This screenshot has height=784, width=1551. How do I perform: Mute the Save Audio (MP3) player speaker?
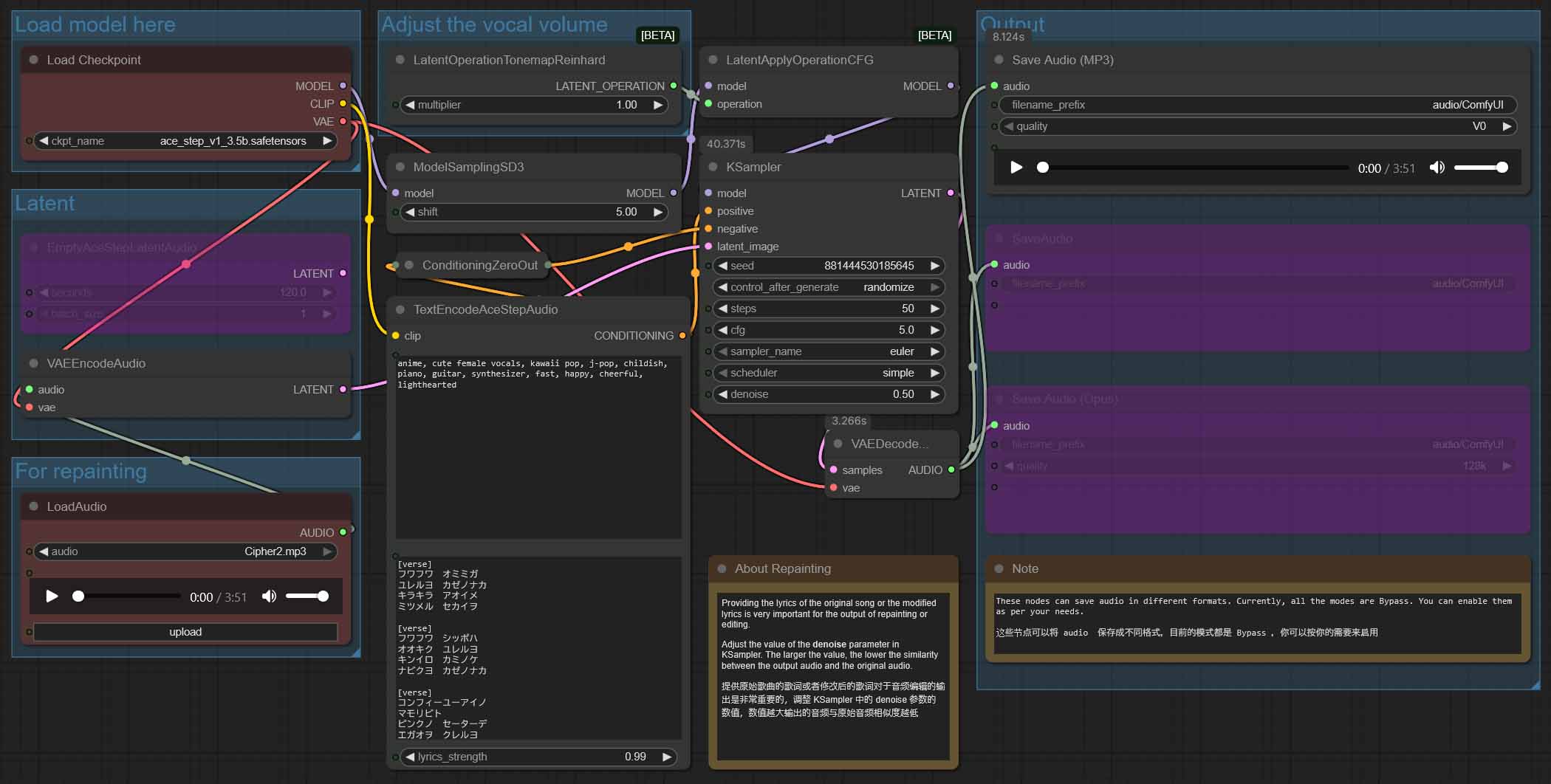pyautogui.click(x=1437, y=168)
